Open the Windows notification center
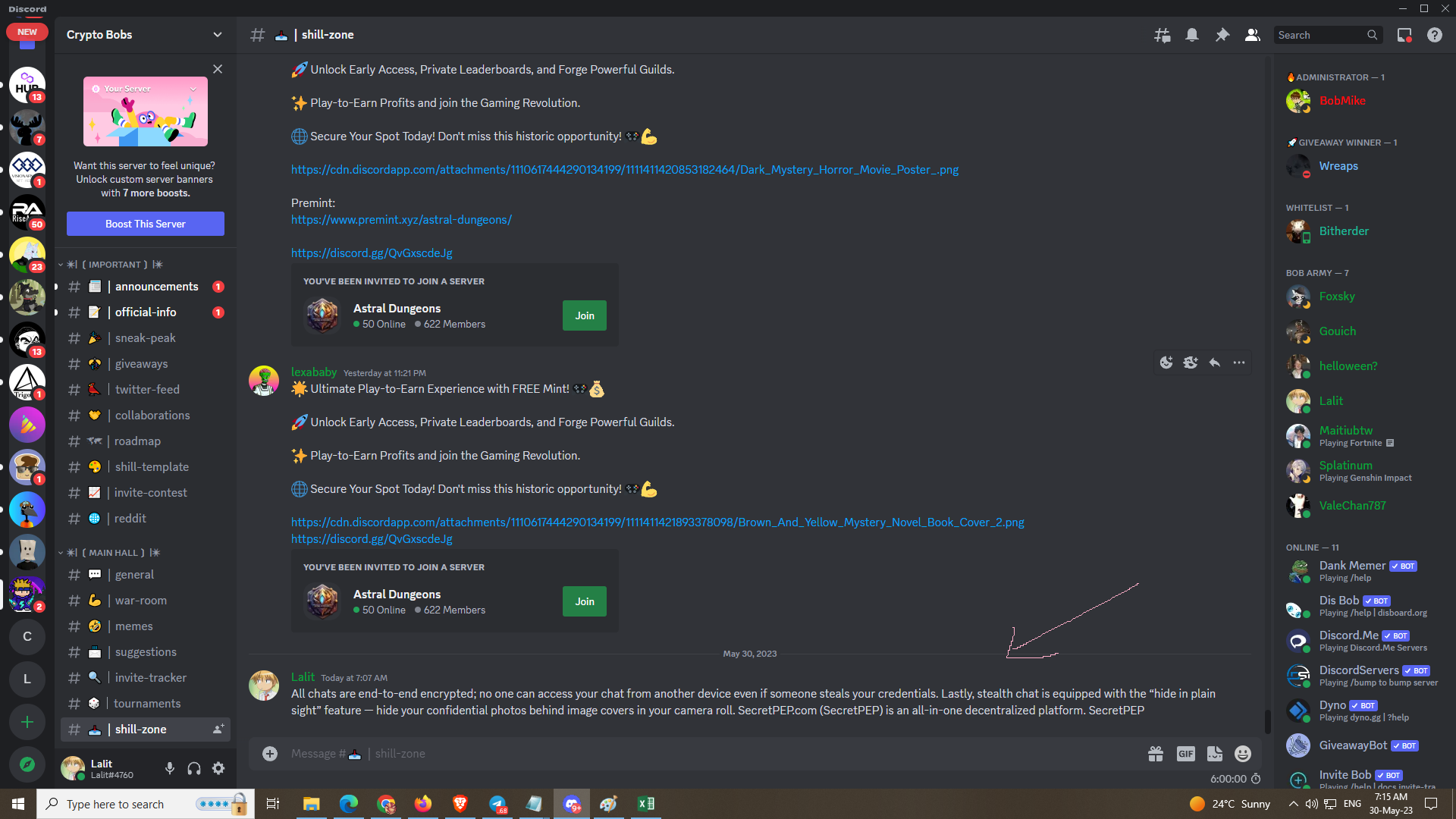 click(1432, 804)
